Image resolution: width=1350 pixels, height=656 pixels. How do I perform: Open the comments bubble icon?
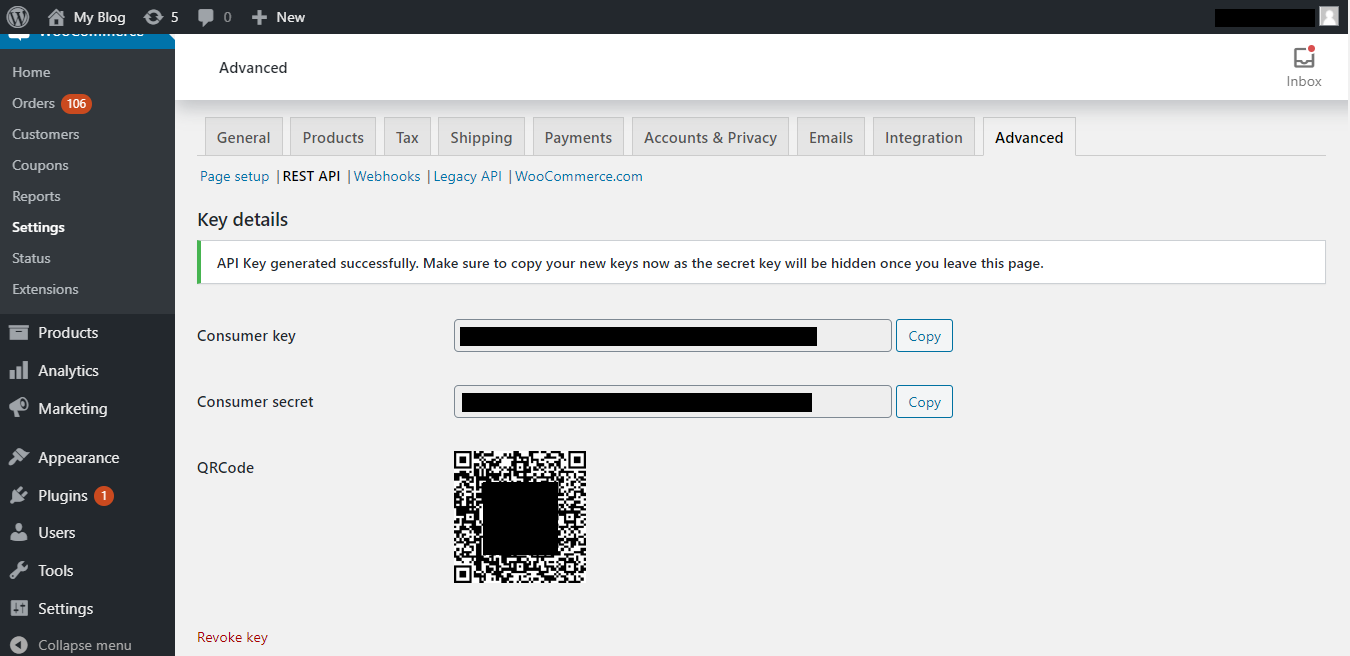206,17
